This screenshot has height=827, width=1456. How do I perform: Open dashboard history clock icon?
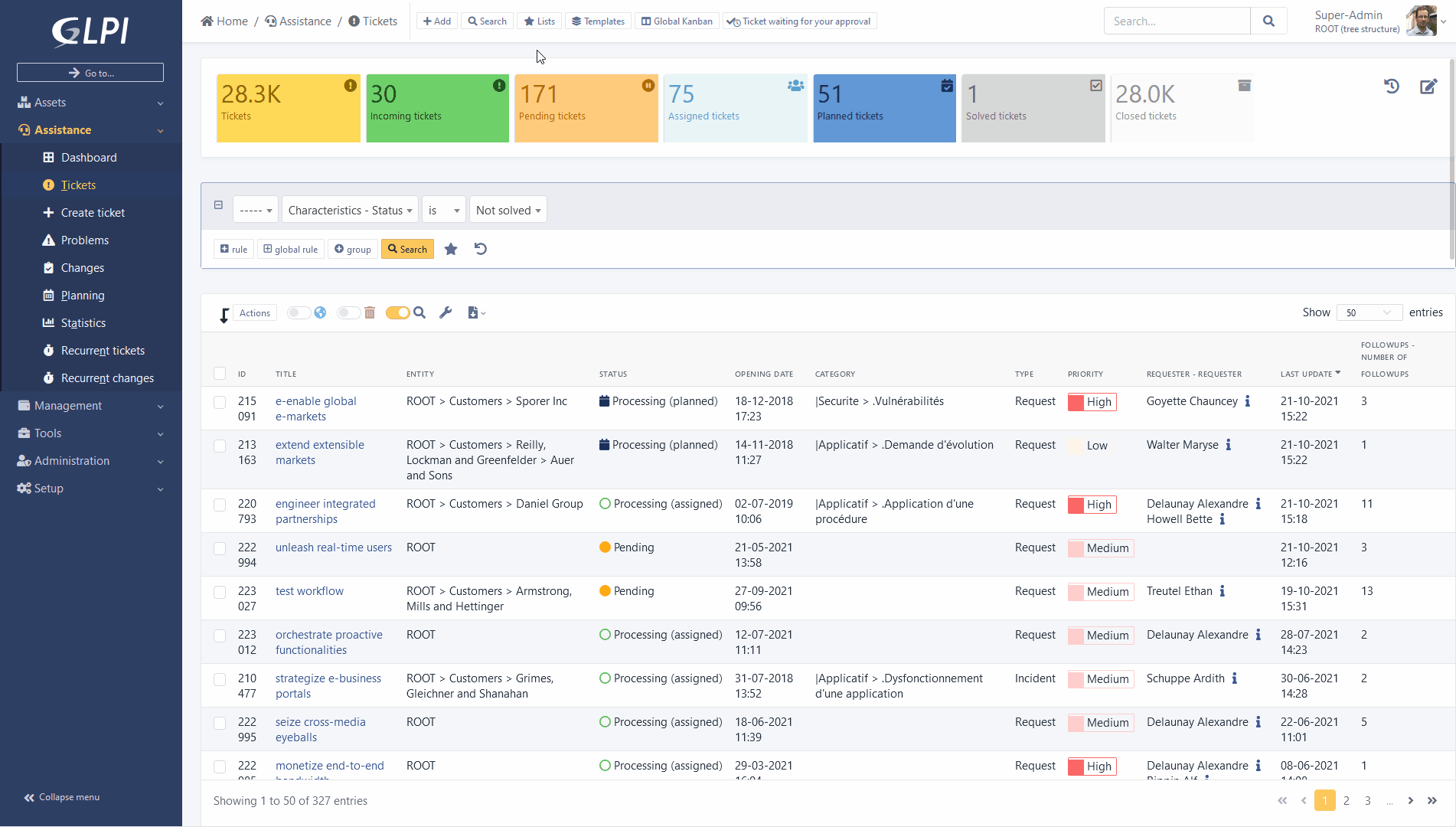(1392, 87)
